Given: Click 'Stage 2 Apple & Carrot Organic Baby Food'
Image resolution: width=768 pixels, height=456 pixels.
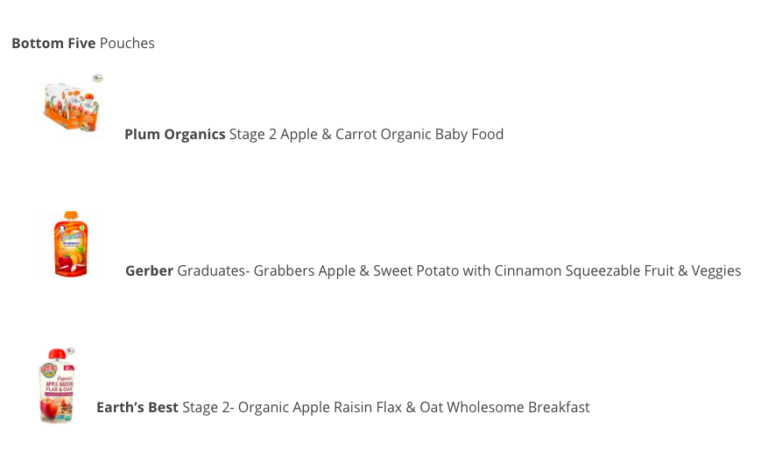Looking at the screenshot, I should coord(366,134).
